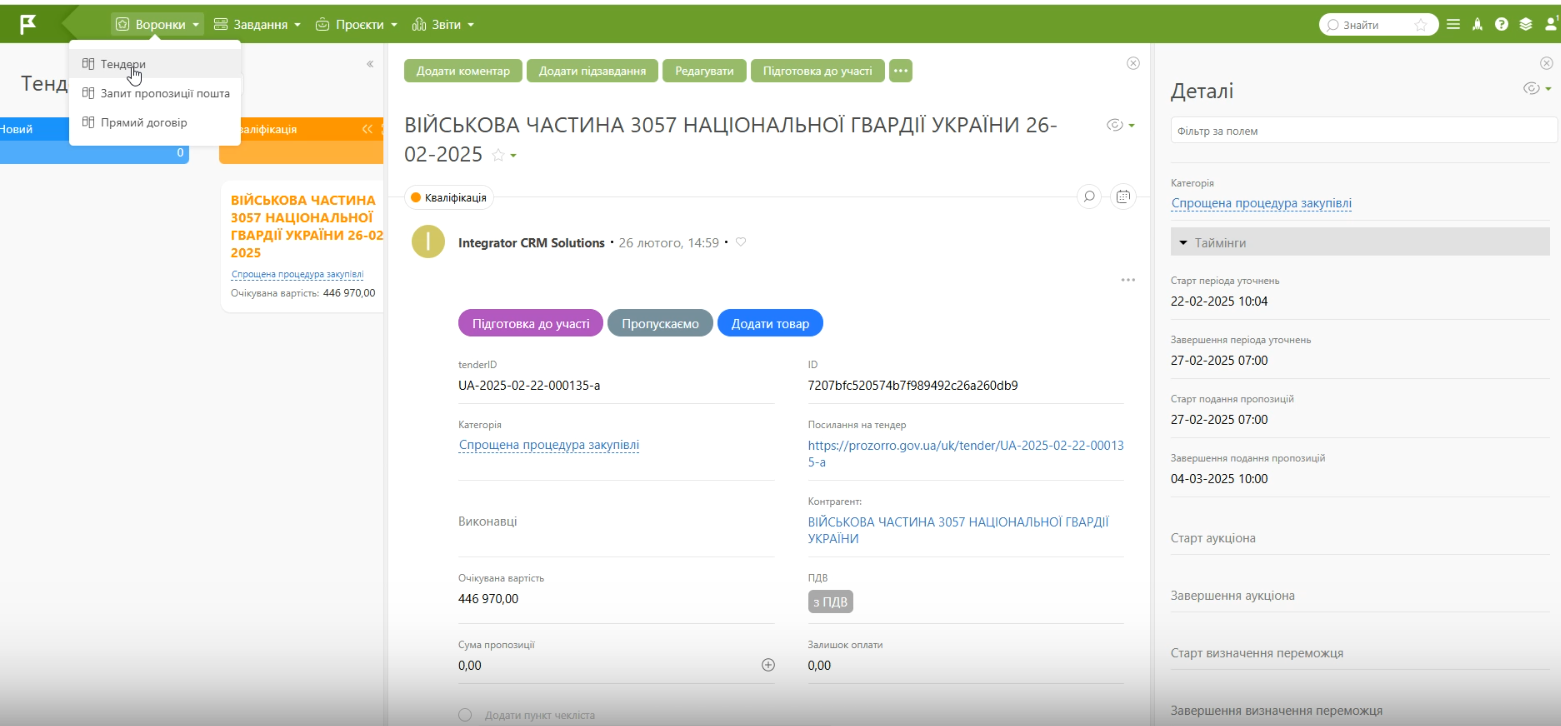The width and height of the screenshot is (1561, 726).
Task: Like the Integrator CRM Solutions post heart
Action: click(x=741, y=242)
